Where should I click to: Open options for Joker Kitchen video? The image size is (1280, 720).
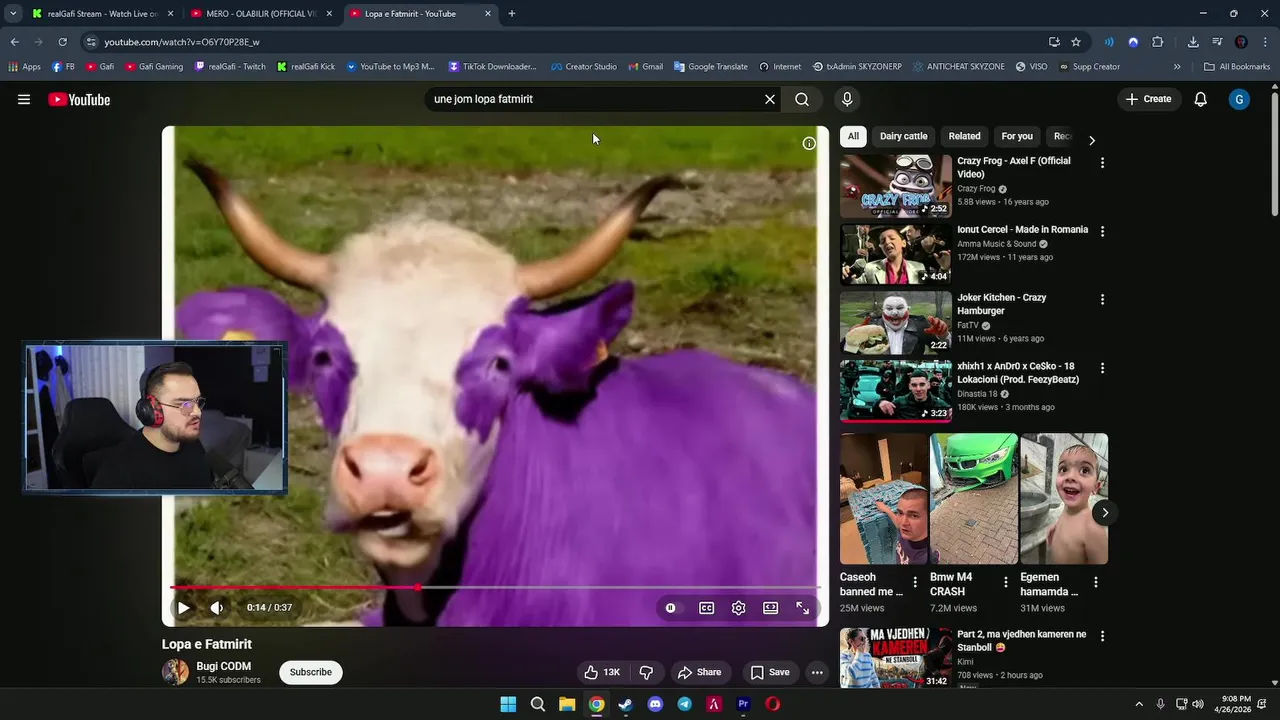(x=1103, y=299)
